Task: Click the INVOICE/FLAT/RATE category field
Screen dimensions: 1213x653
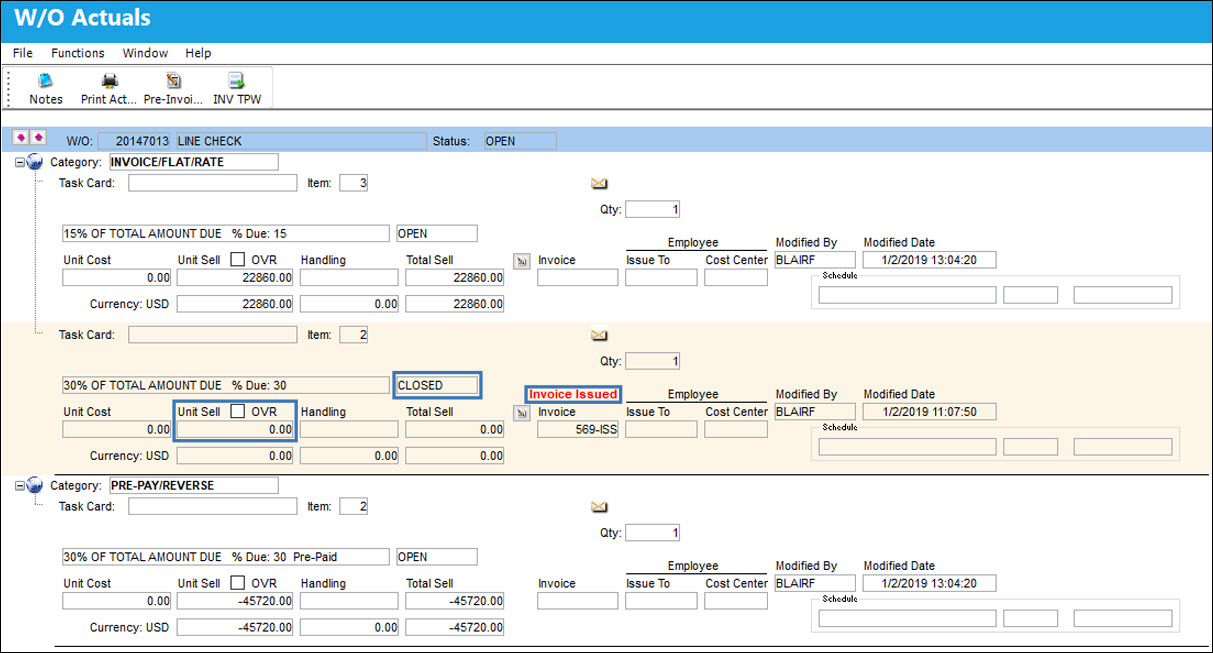Action: click(x=193, y=162)
